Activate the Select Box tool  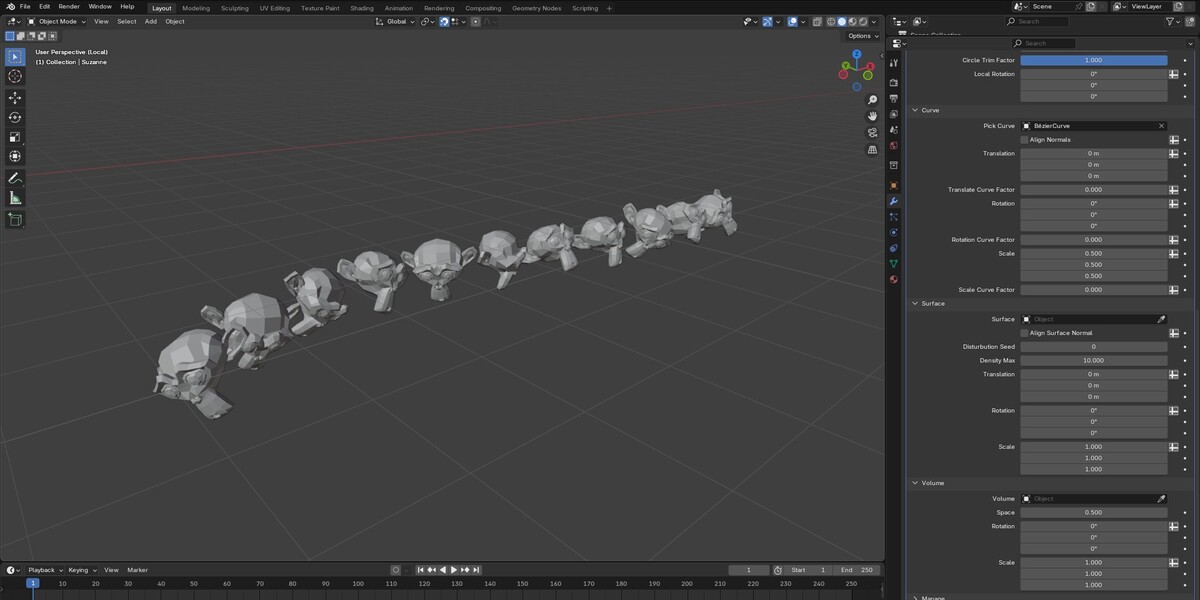(15, 56)
